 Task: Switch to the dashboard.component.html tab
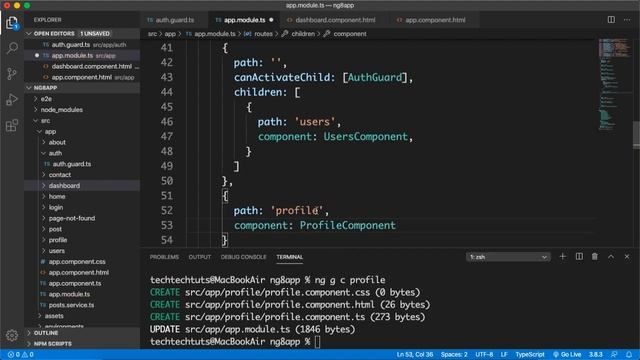point(335,20)
